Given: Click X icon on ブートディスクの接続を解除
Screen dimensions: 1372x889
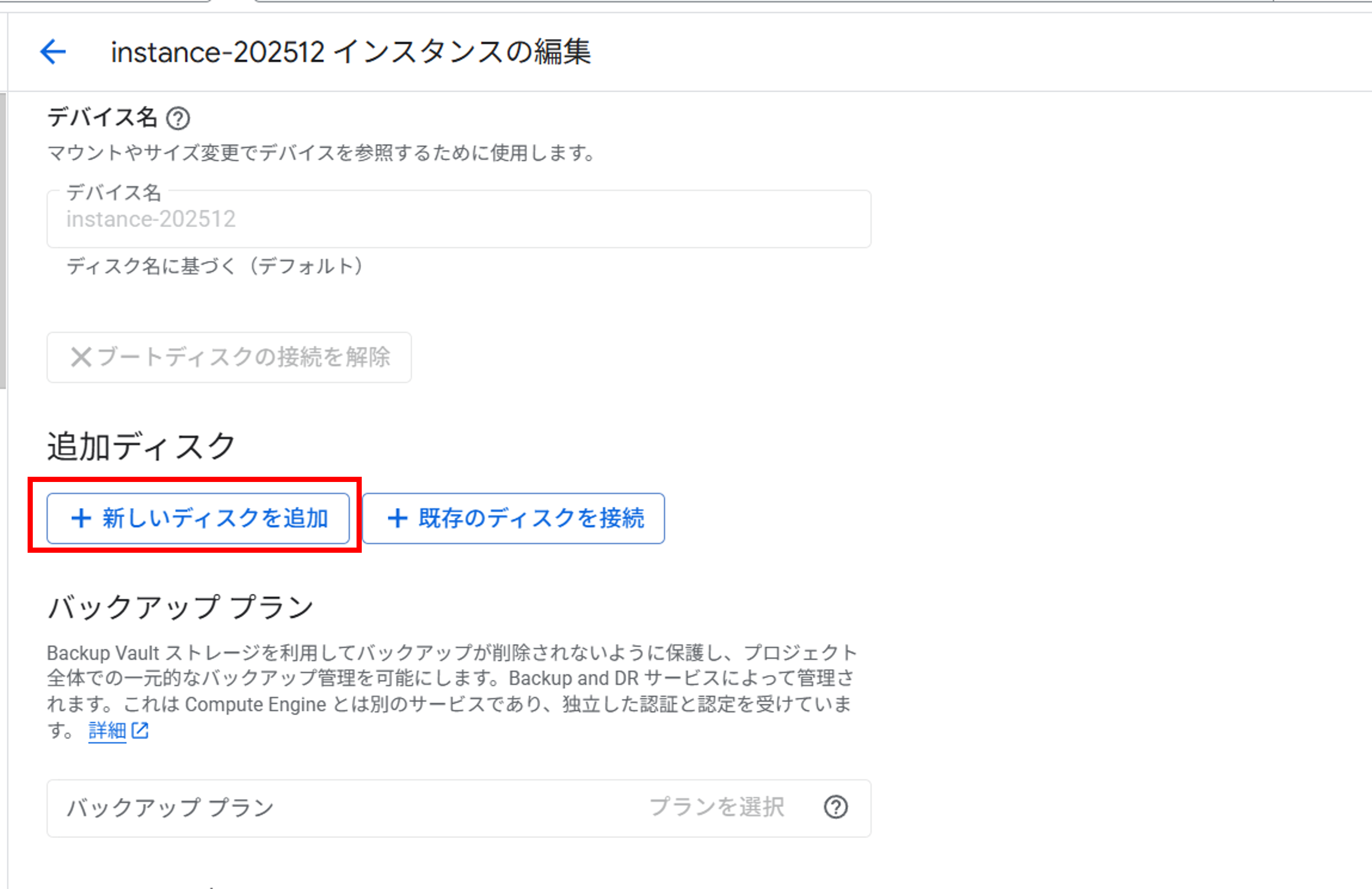Looking at the screenshot, I should [x=81, y=357].
